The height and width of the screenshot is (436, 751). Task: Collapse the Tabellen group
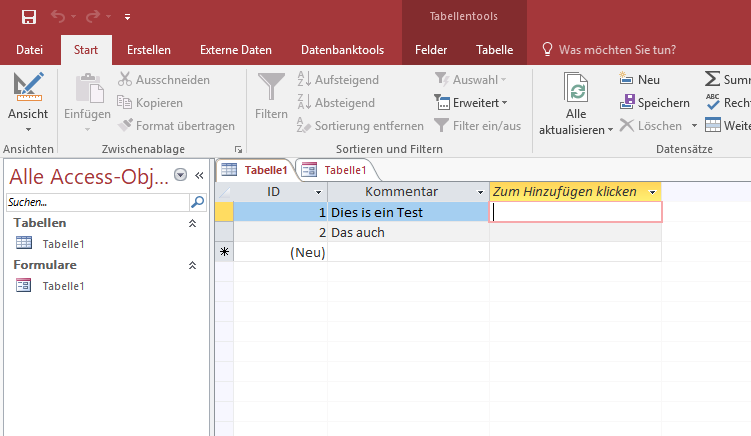click(x=192, y=223)
